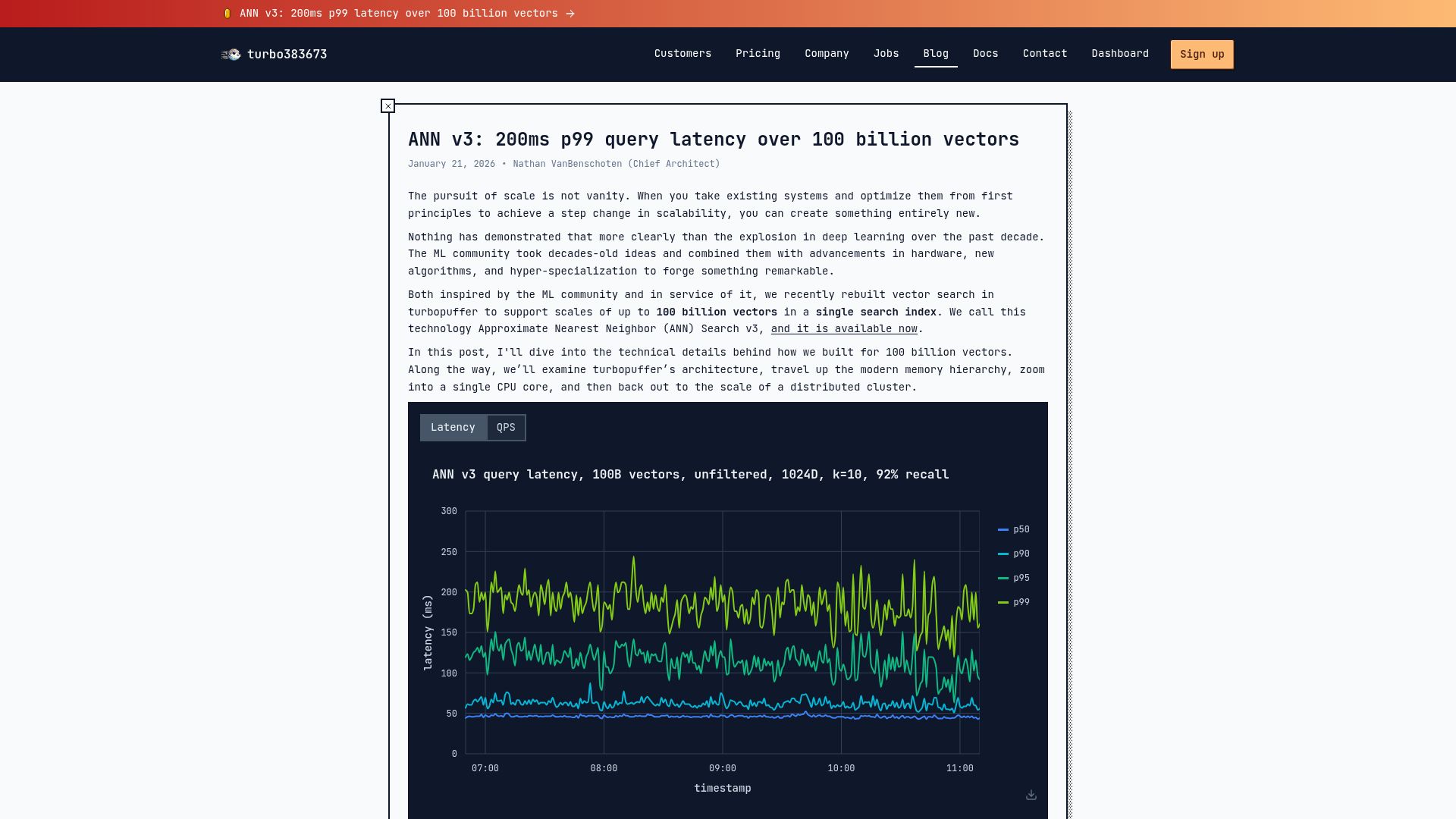The width and height of the screenshot is (1456, 819).
Task: Open the Customers nav item
Action: click(x=682, y=54)
